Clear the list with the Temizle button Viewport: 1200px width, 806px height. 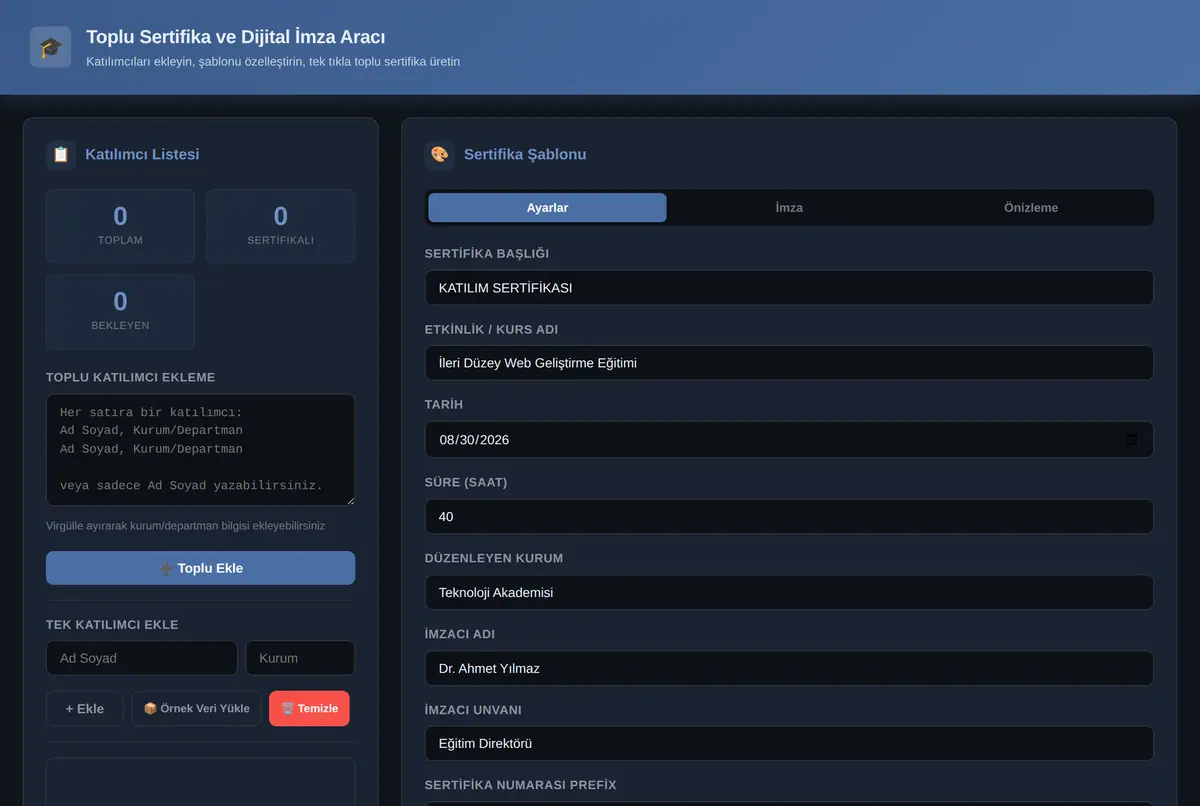309,708
